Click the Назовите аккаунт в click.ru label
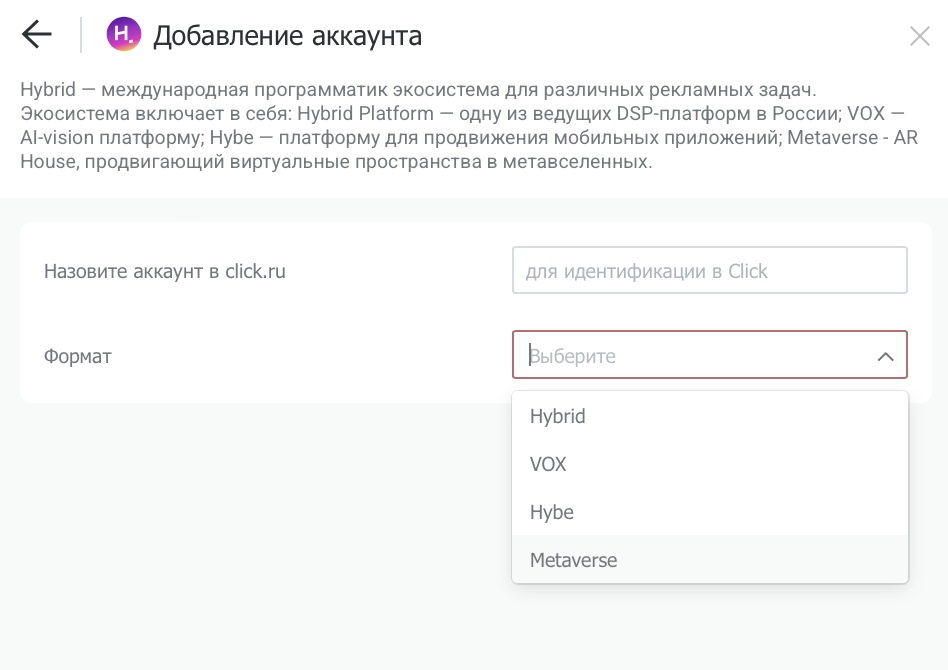This screenshot has height=670, width=948. coord(164,272)
